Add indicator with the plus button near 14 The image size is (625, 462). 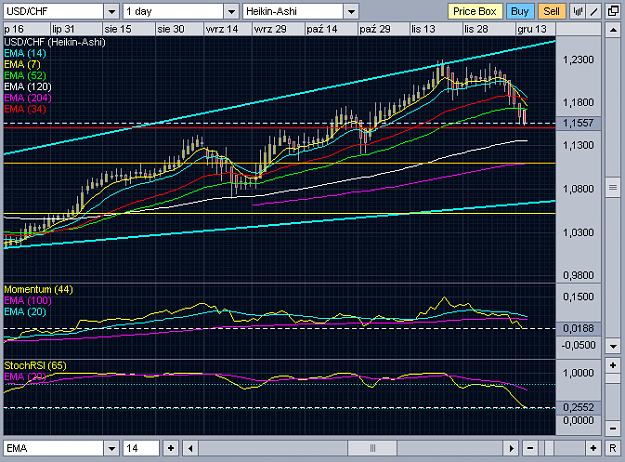[171, 448]
